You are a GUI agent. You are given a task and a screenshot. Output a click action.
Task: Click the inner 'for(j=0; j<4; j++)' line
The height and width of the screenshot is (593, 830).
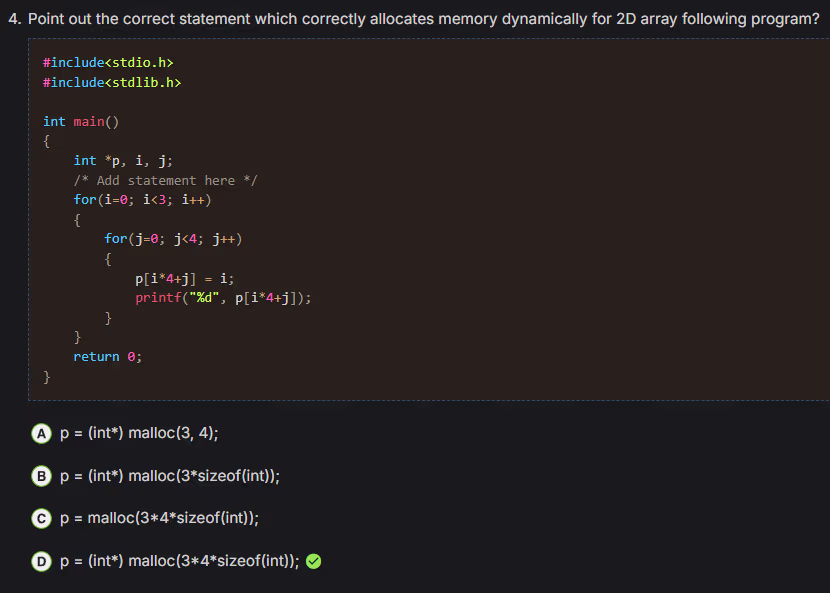click(173, 239)
